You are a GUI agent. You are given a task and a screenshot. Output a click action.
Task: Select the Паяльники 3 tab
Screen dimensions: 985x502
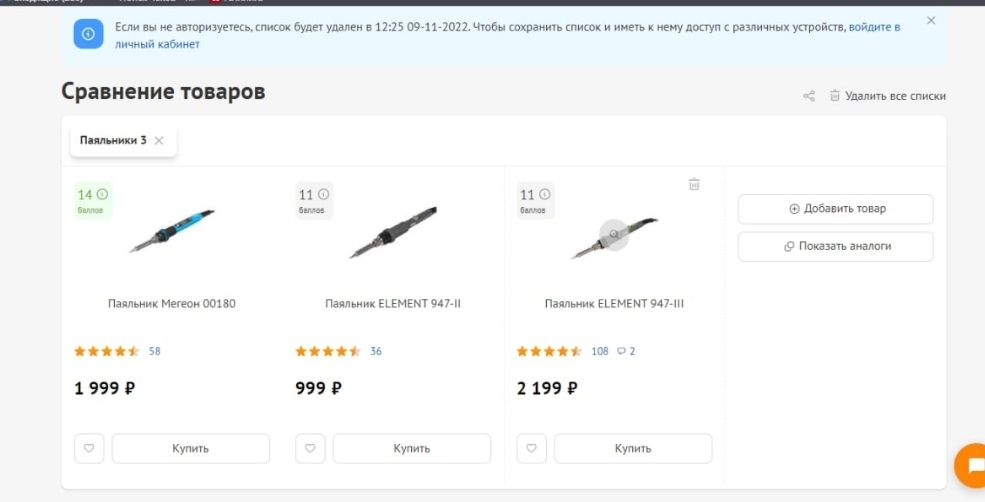point(113,141)
